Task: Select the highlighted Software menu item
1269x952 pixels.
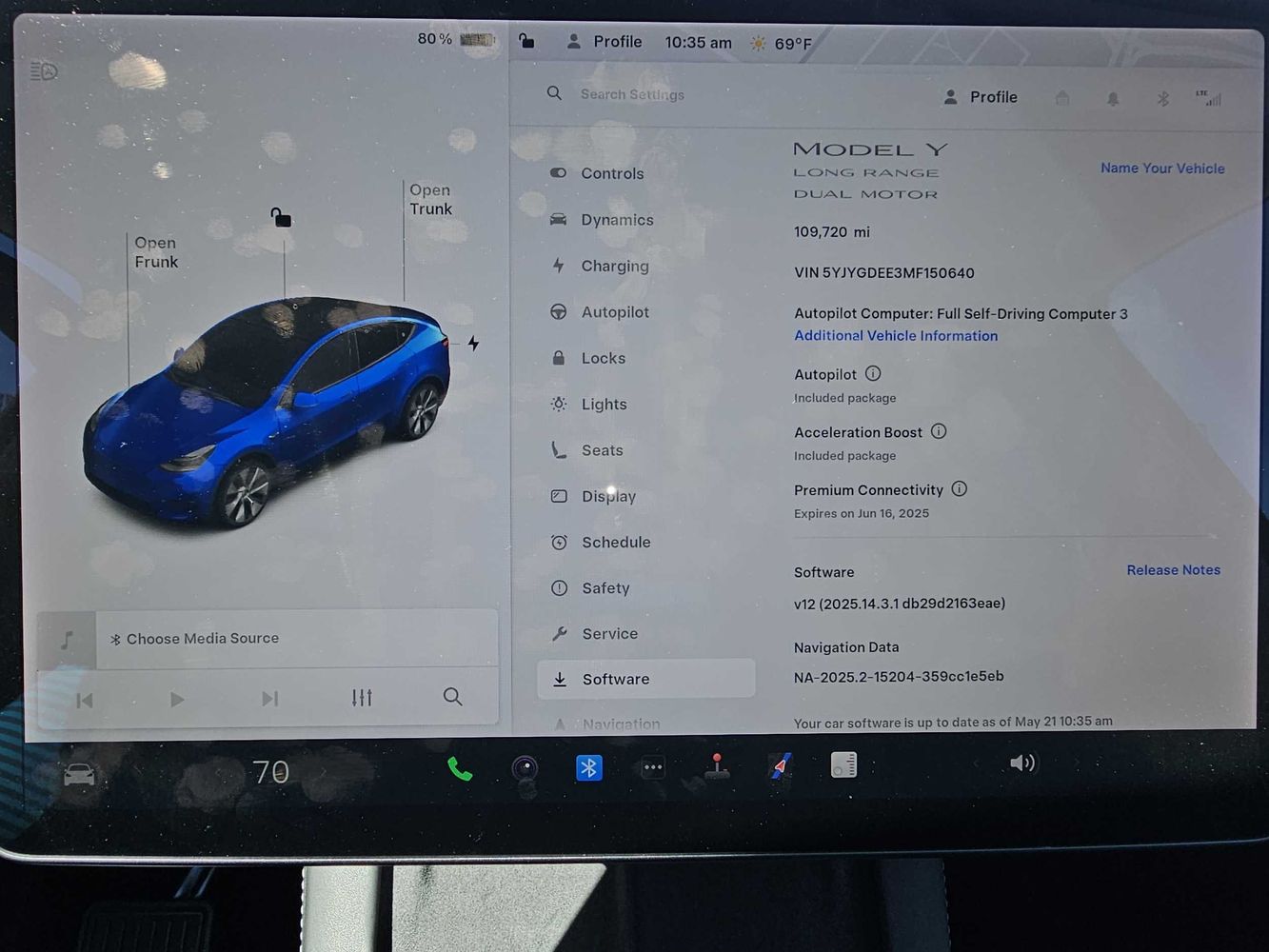Action: click(646, 679)
